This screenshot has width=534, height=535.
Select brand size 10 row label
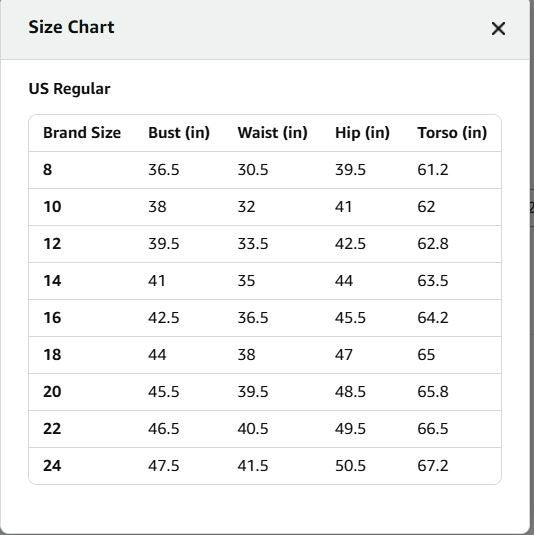point(52,207)
